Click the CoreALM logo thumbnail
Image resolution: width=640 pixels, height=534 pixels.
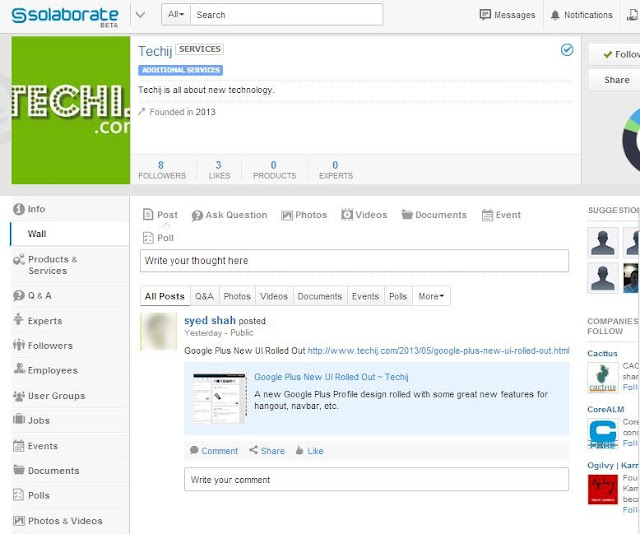click(603, 434)
